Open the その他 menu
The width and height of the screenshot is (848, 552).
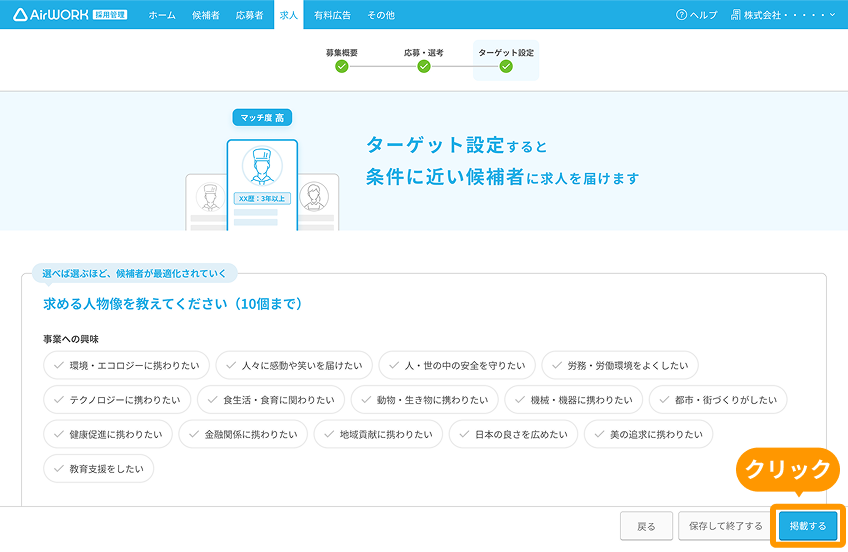tap(381, 15)
